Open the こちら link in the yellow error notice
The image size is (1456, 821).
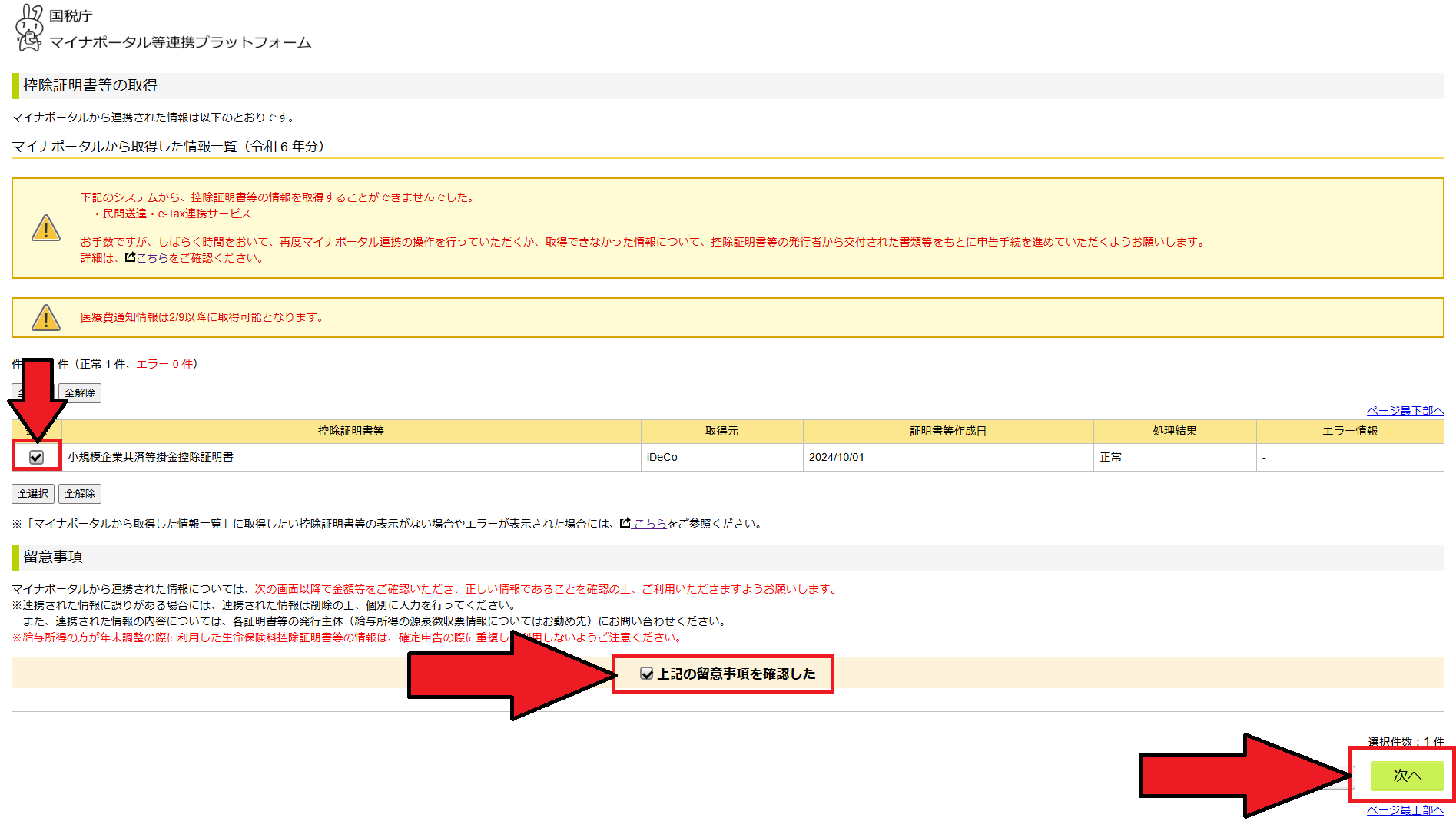[x=152, y=258]
